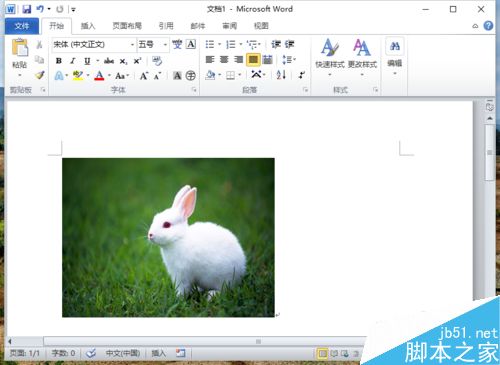Toggle justify alignment

(253, 60)
